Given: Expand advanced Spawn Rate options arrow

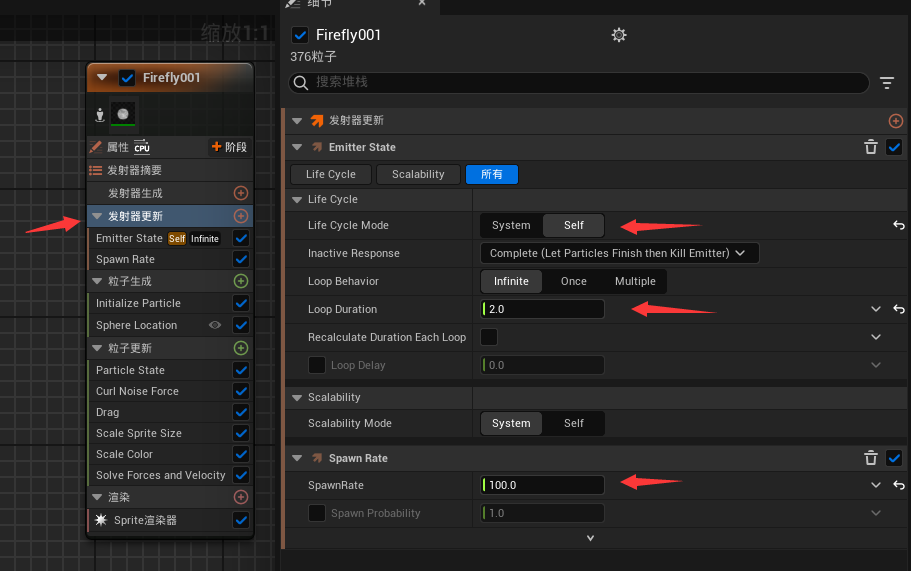Looking at the screenshot, I should [590, 538].
